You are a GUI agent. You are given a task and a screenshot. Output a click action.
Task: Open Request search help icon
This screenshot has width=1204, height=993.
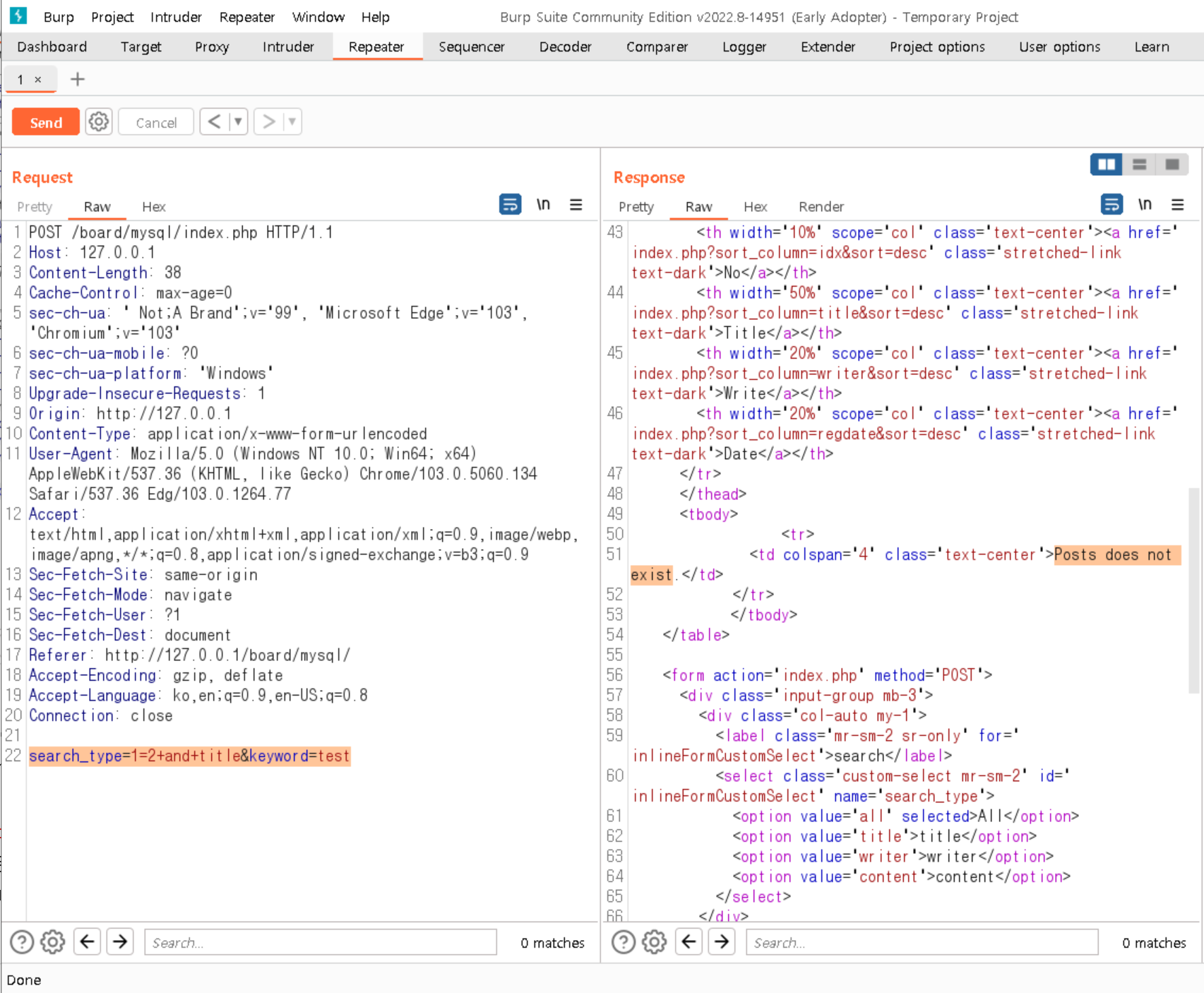click(22, 941)
